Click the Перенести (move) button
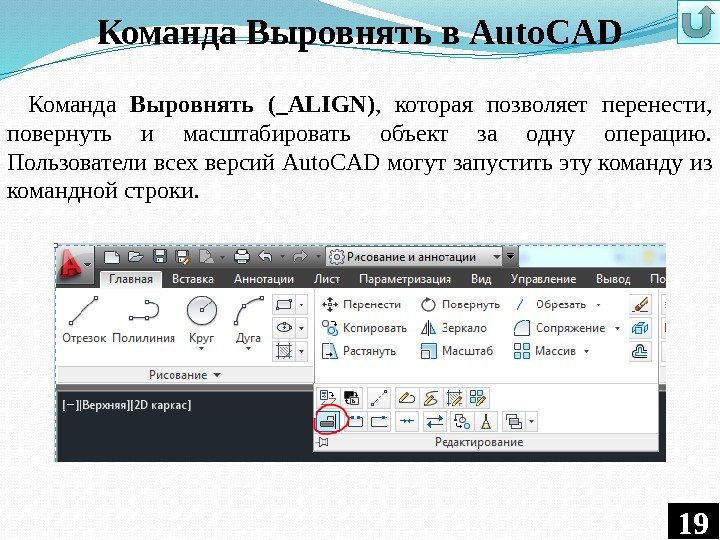Screen dimensions: 720x540 coord(361,304)
